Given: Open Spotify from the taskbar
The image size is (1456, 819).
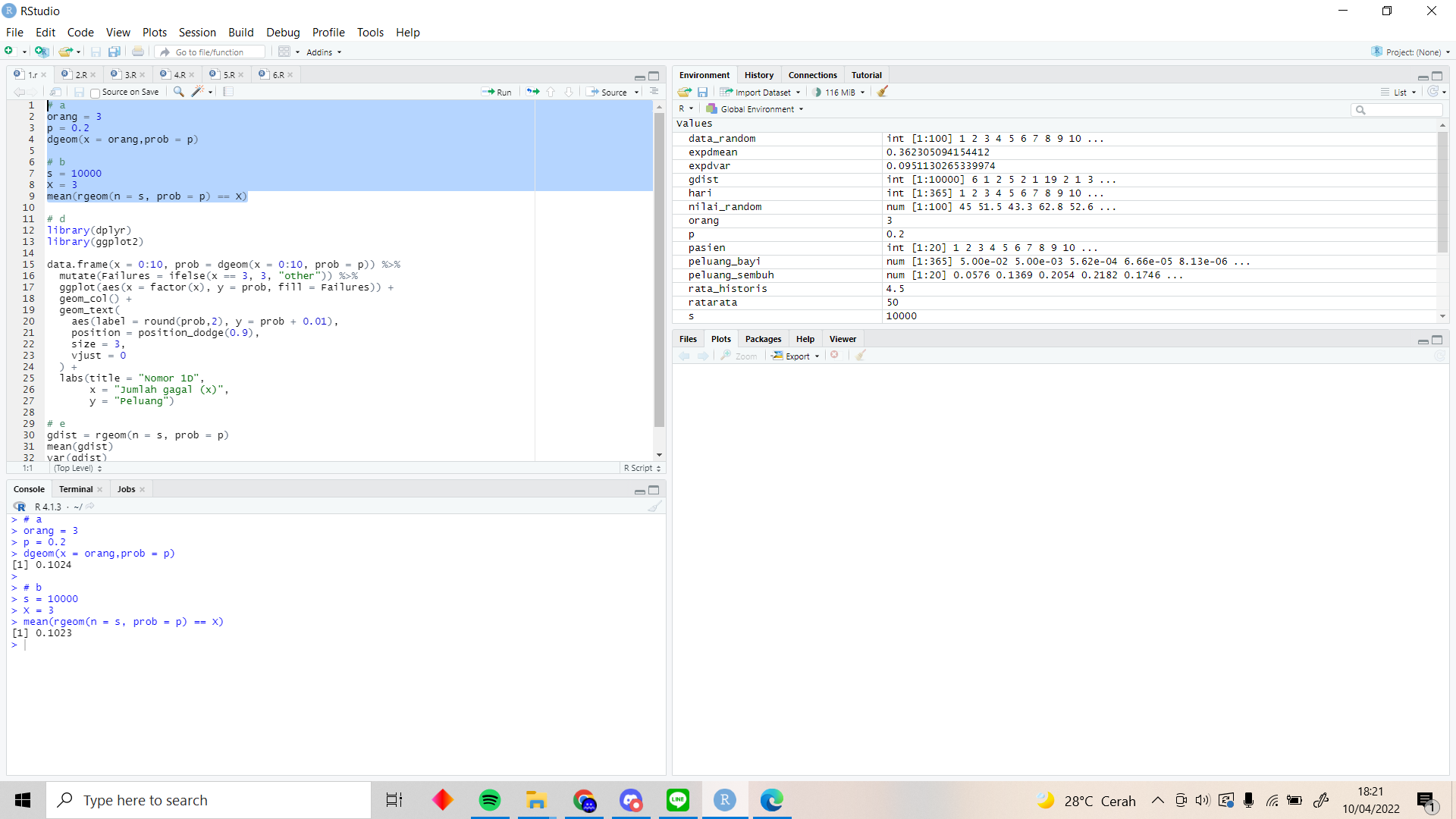Looking at the screenshot, I should 490,800.
